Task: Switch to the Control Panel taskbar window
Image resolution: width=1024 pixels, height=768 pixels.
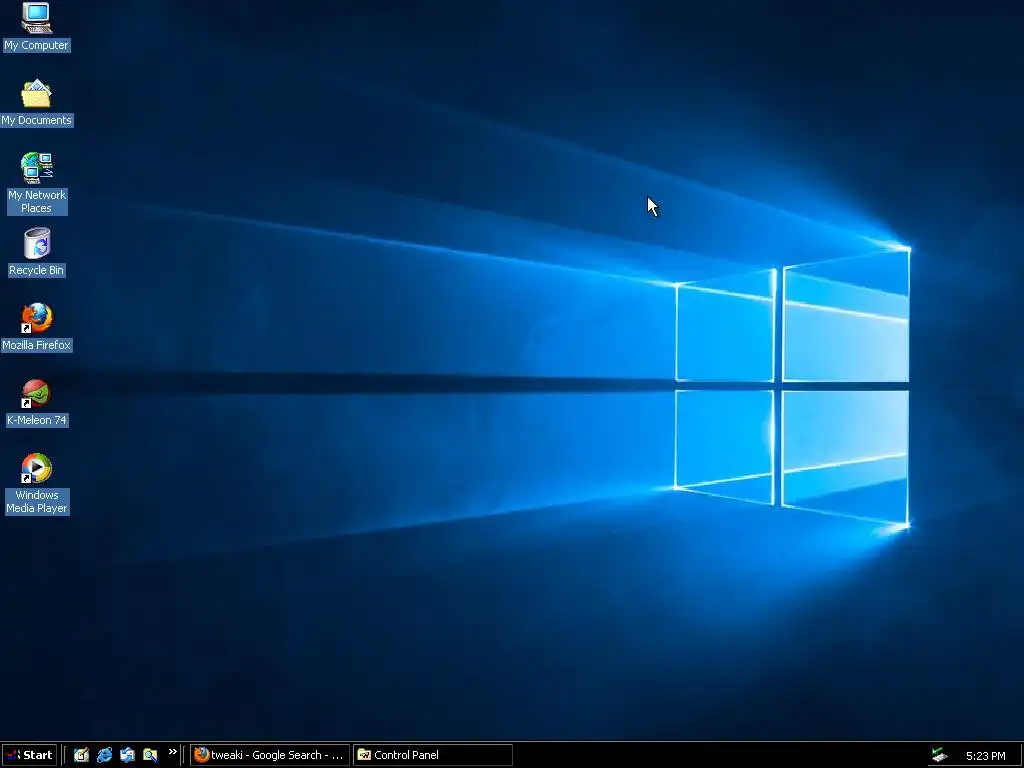Action: [433, 755]
